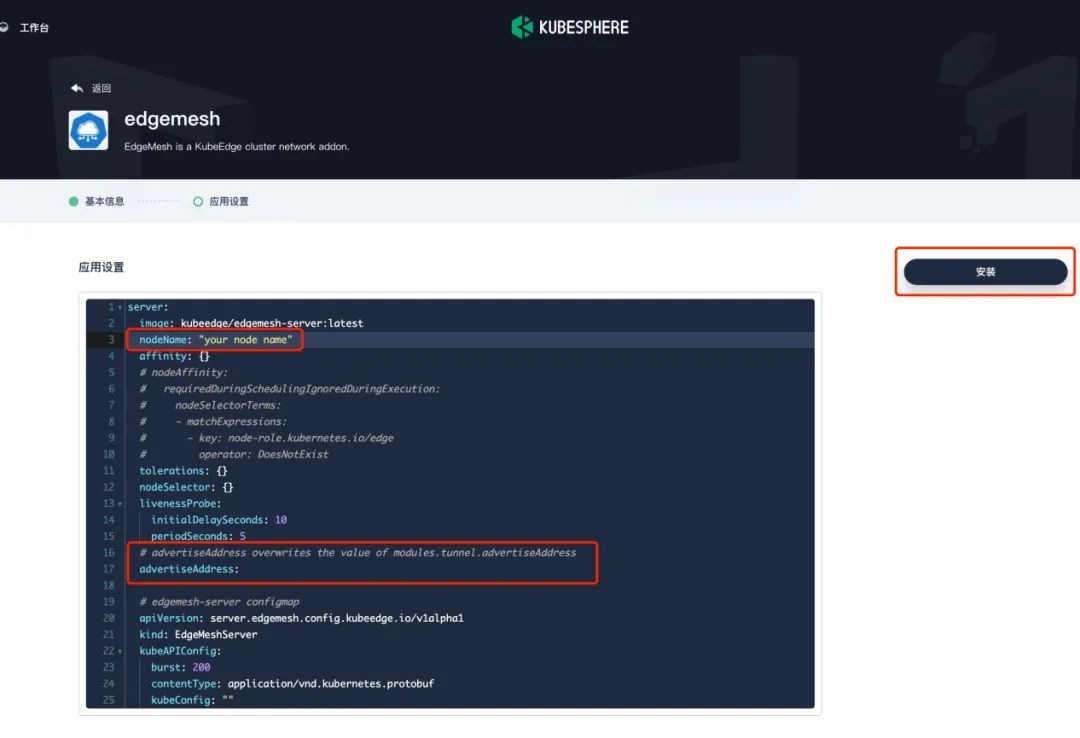Click the image: kubeedge/edgemesh-server:latest line
Viewport: 1080px width, 738px height.
[251, 323]
